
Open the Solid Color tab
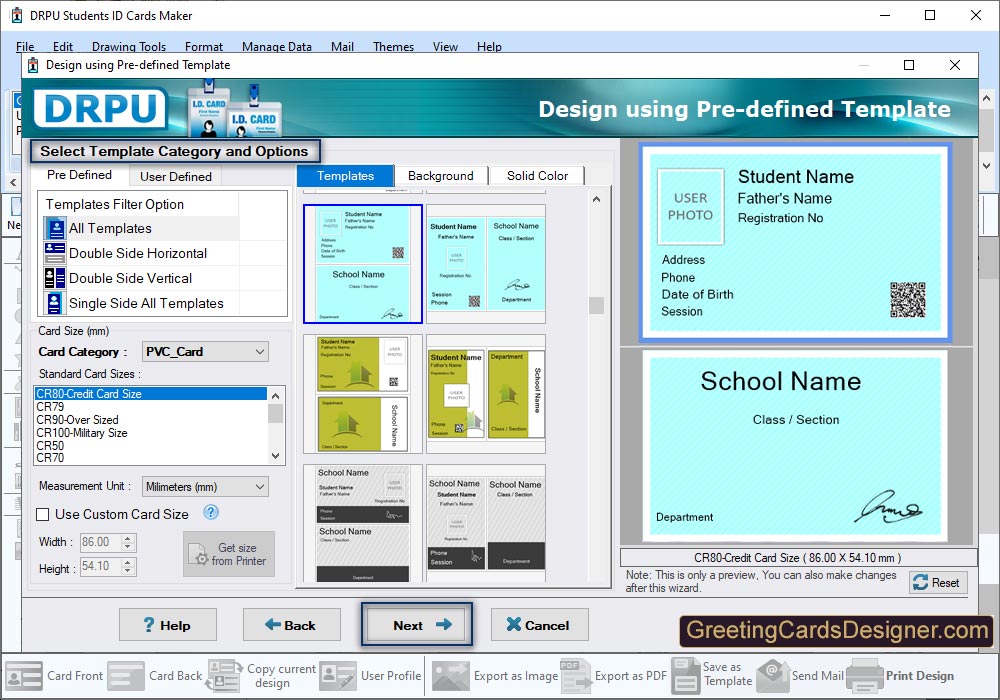[537, 175]
